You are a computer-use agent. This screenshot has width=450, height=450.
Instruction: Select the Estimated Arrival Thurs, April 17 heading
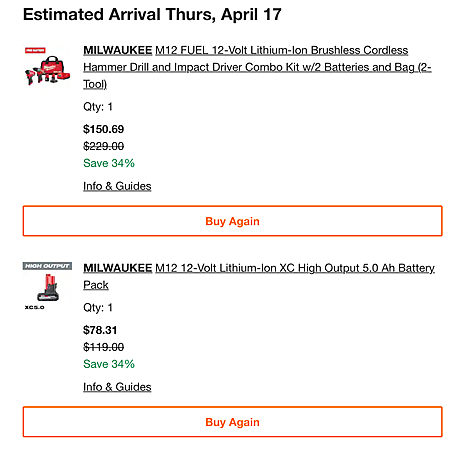point(152,14)
